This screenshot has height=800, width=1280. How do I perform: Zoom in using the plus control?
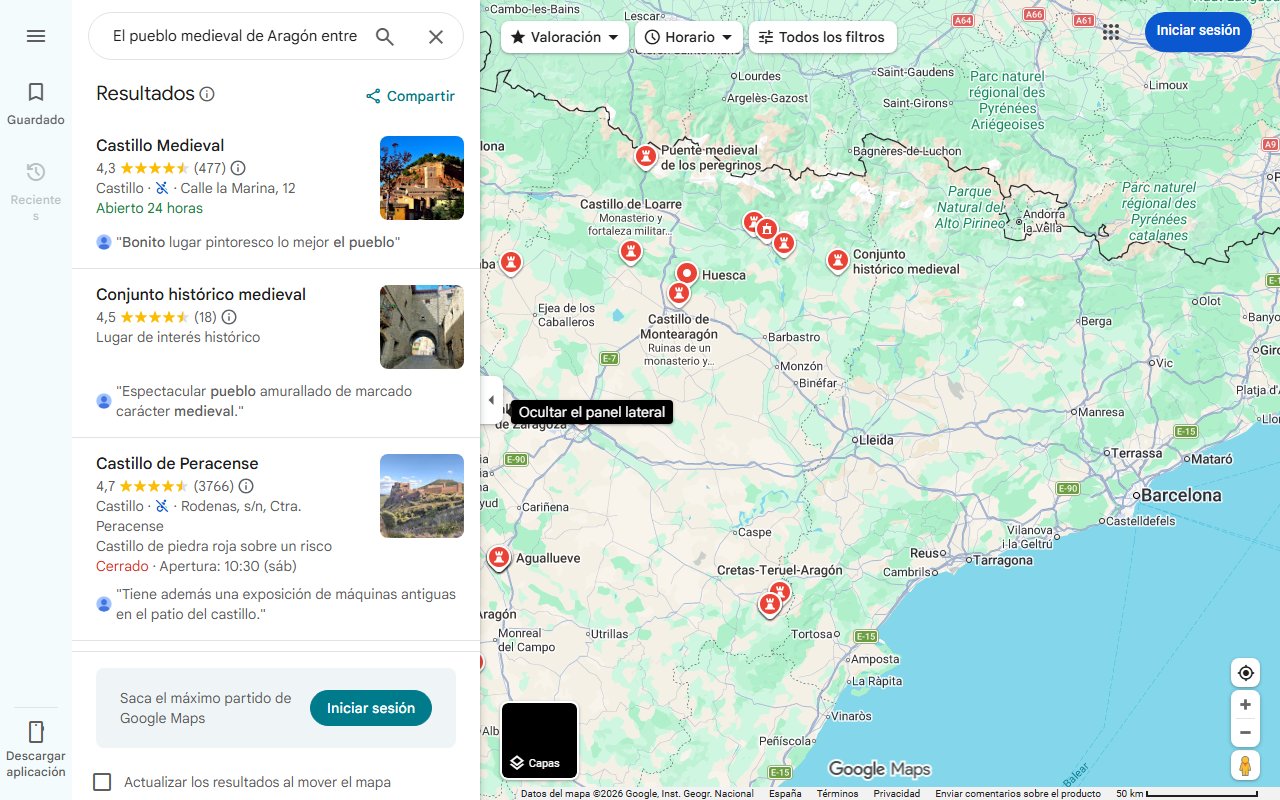(x=1245, y=704)
